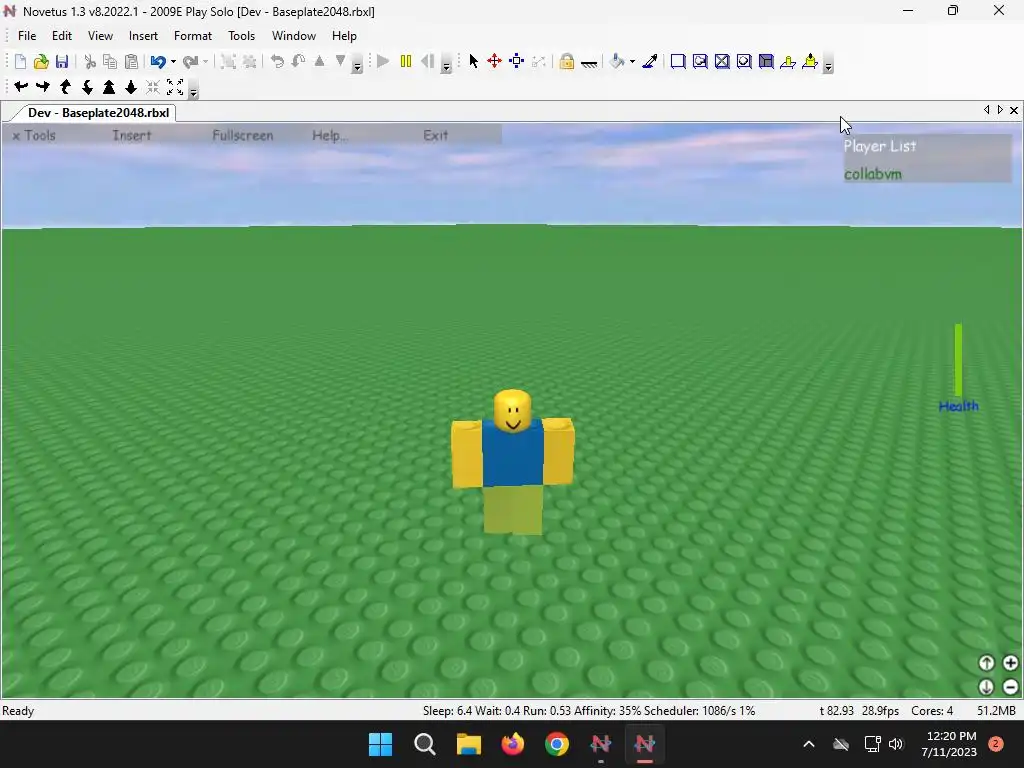Click the camera pan right arrow

pos(43,86)
